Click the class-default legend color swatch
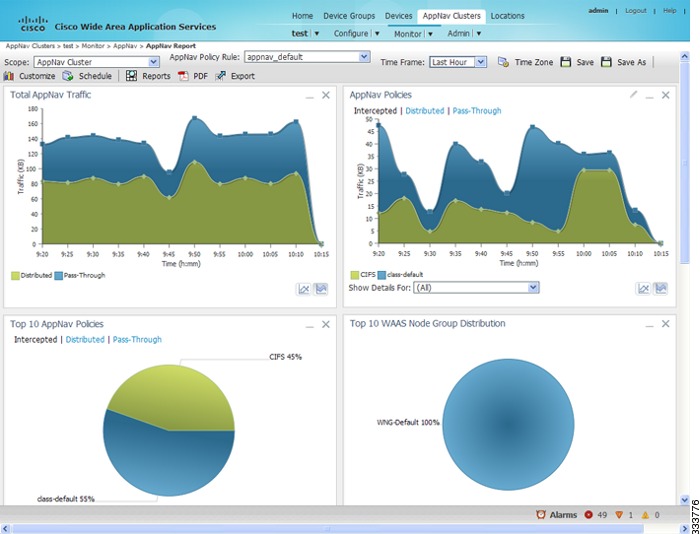Image resolution: width=700 pixels, height=534 pixels. click(382, 275)
